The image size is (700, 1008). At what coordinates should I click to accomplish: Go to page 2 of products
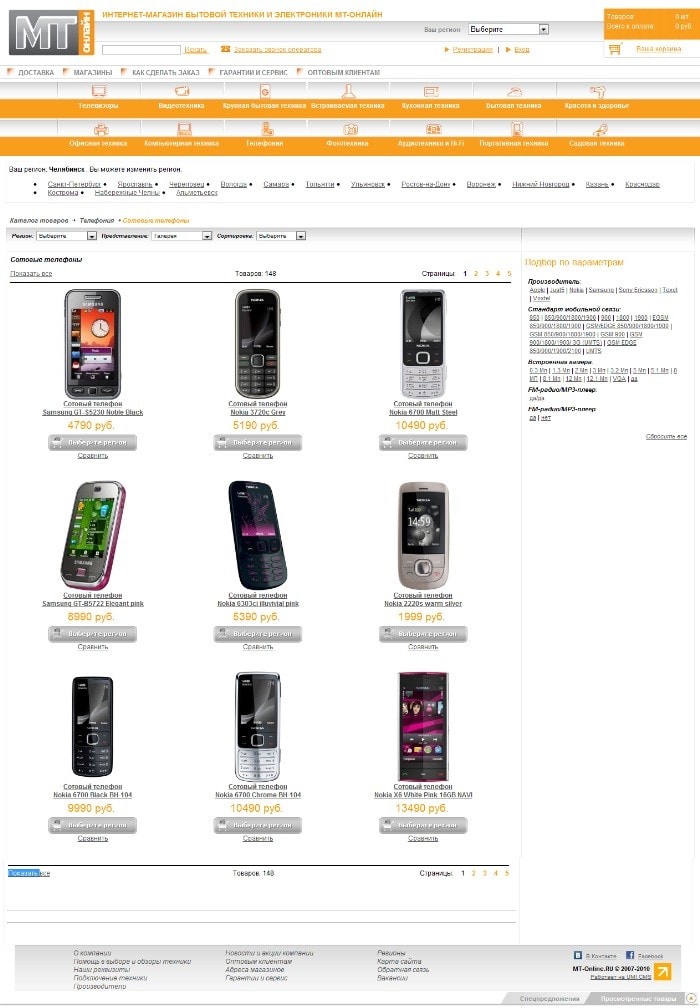[476, 274]
